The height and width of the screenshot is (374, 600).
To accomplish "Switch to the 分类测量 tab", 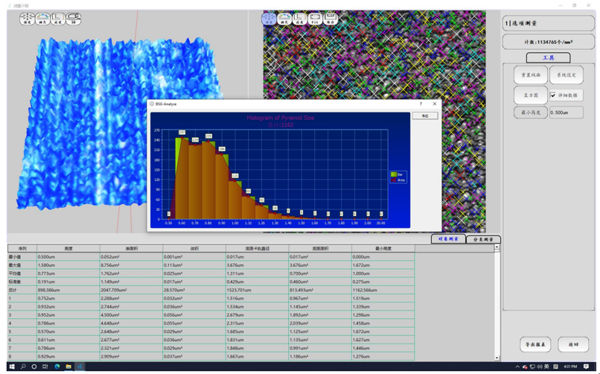I will 483,239.
